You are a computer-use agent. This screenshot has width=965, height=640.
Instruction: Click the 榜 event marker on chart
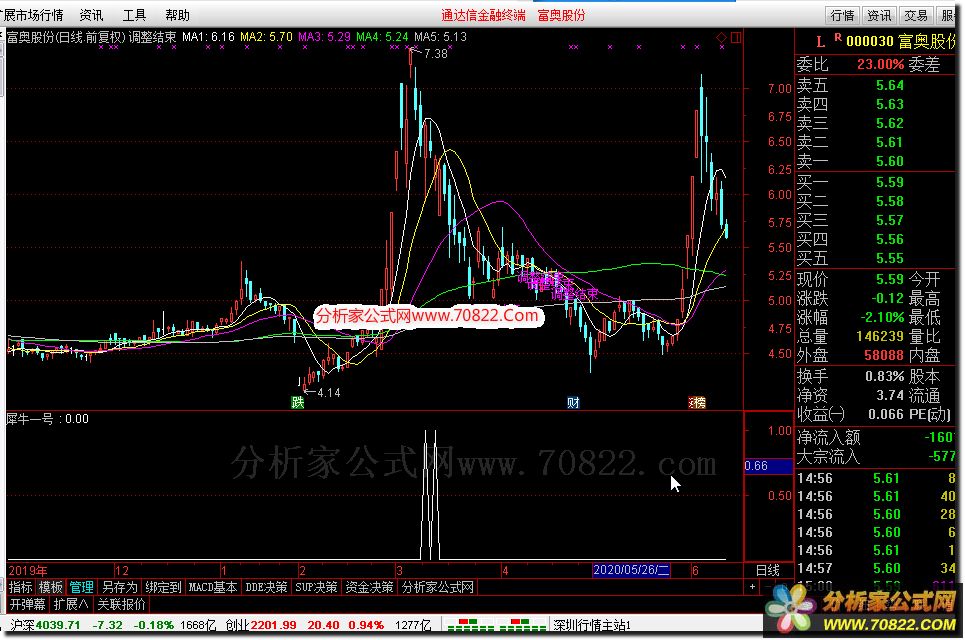tap(697, 402)
